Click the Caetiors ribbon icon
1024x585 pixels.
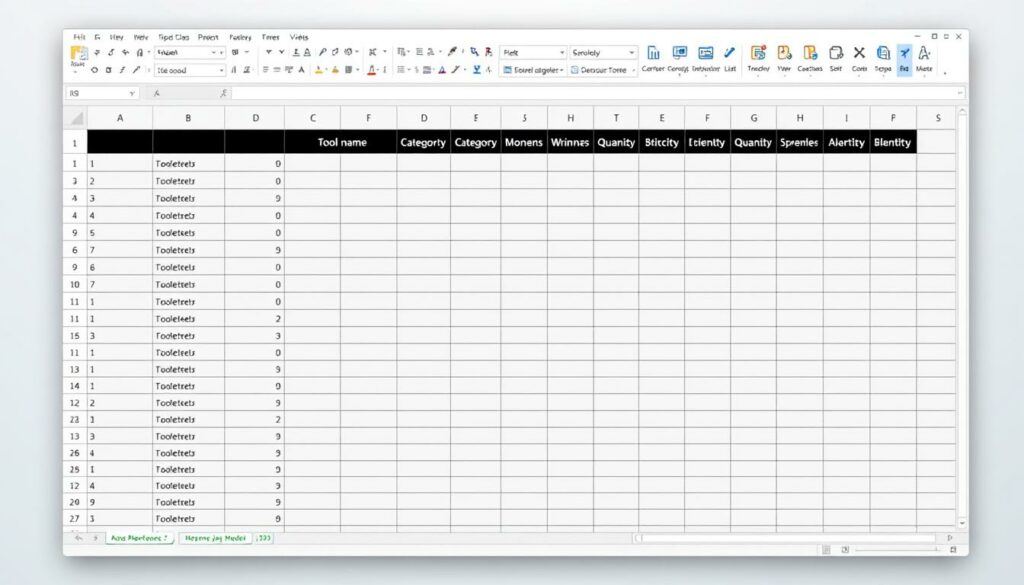[810, 54]
